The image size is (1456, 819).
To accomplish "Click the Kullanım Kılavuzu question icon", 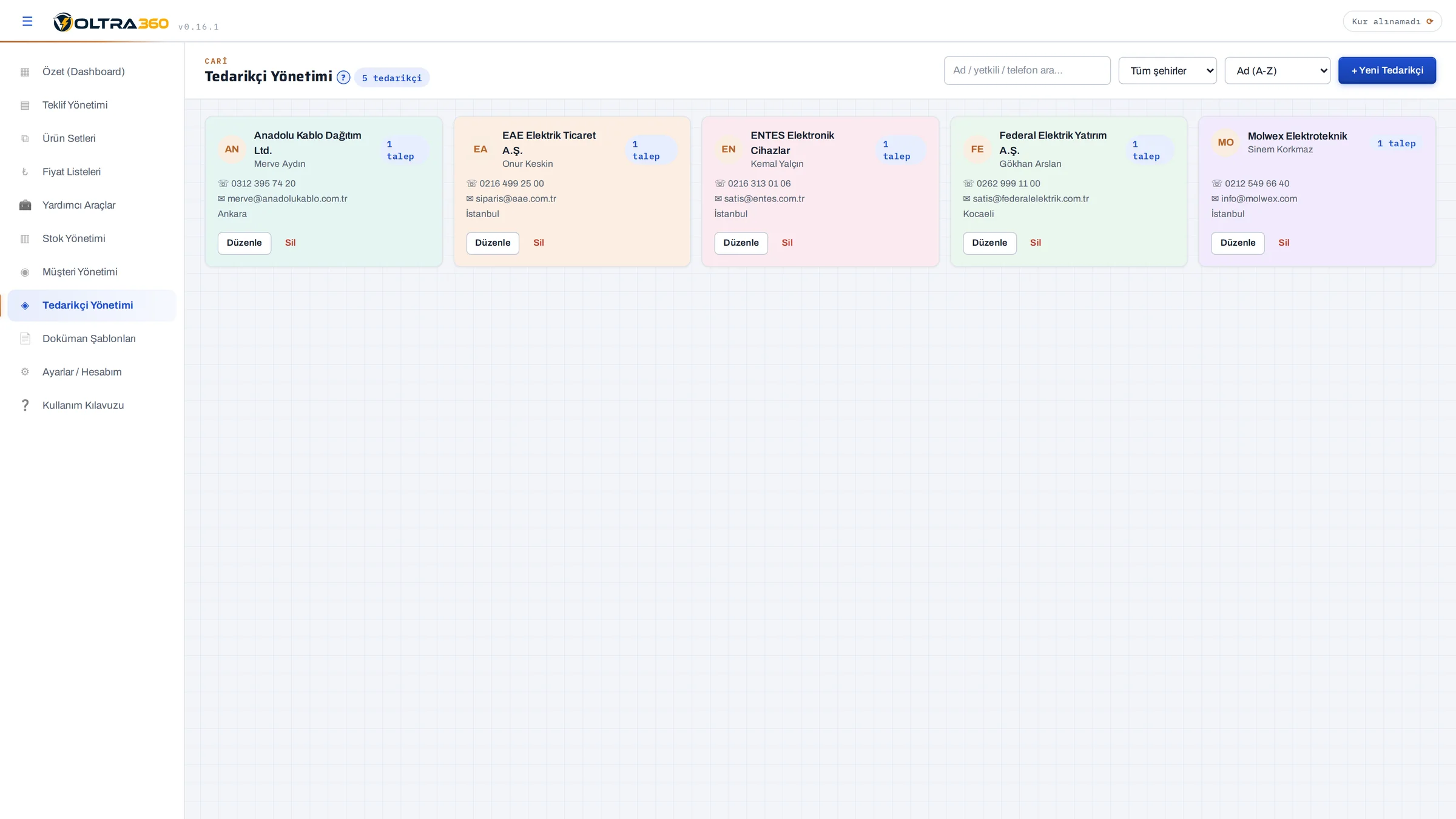I will [x=25, y=405].
